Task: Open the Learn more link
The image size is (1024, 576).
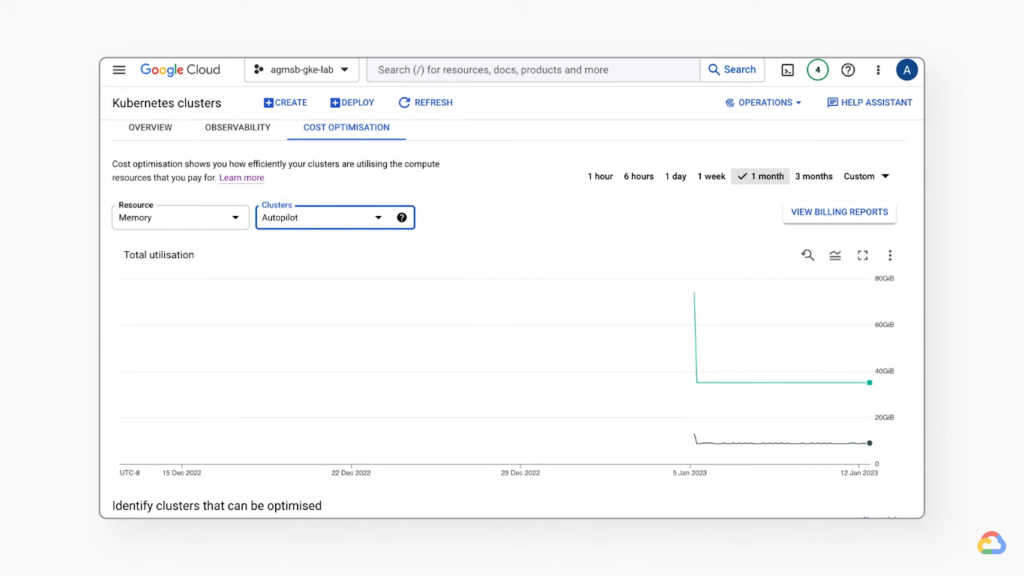Action: tap(241, 177)
